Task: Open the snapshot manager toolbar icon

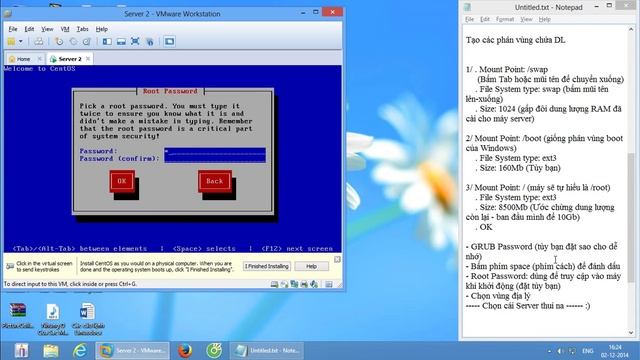Action: (87, 41)
